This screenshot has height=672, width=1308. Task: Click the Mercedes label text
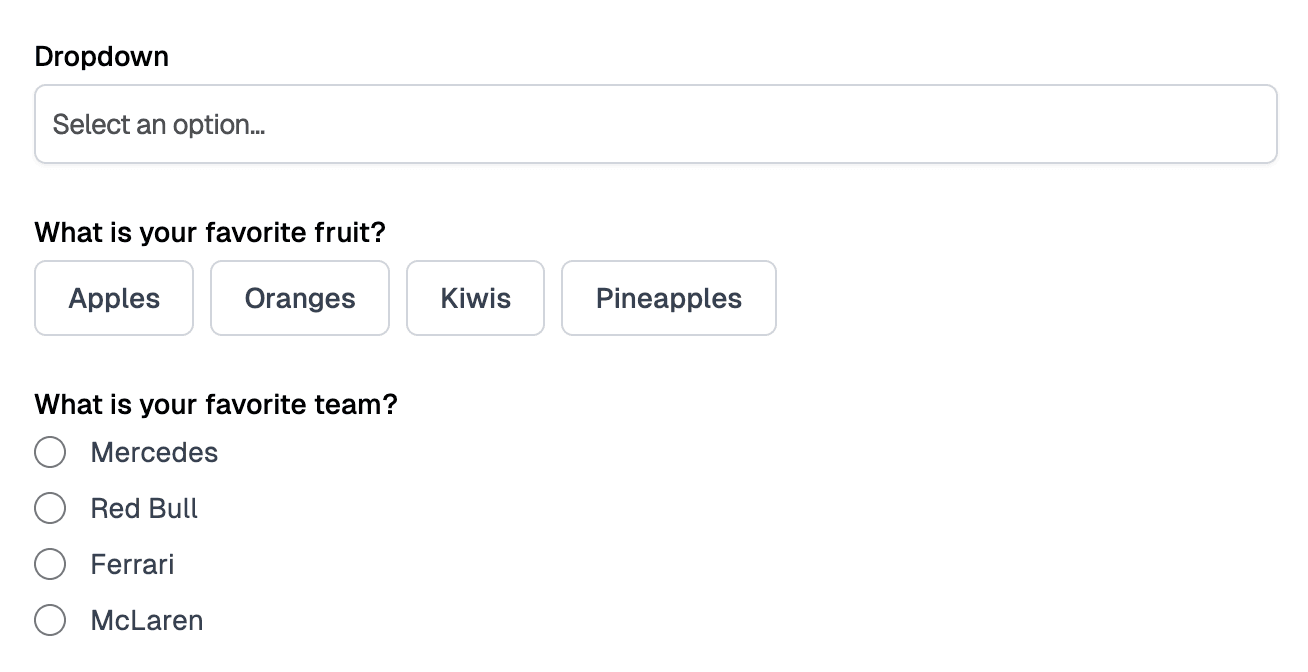pos(154,452)
